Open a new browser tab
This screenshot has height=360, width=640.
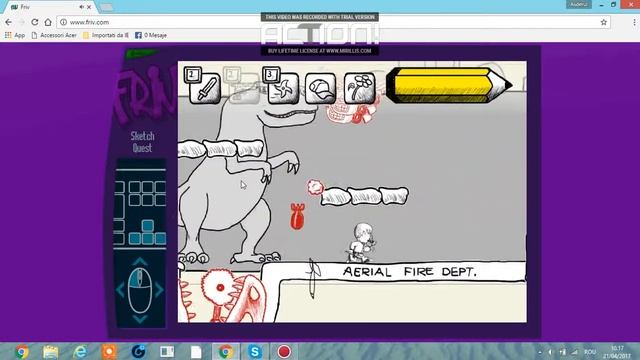tap(107, 7)
